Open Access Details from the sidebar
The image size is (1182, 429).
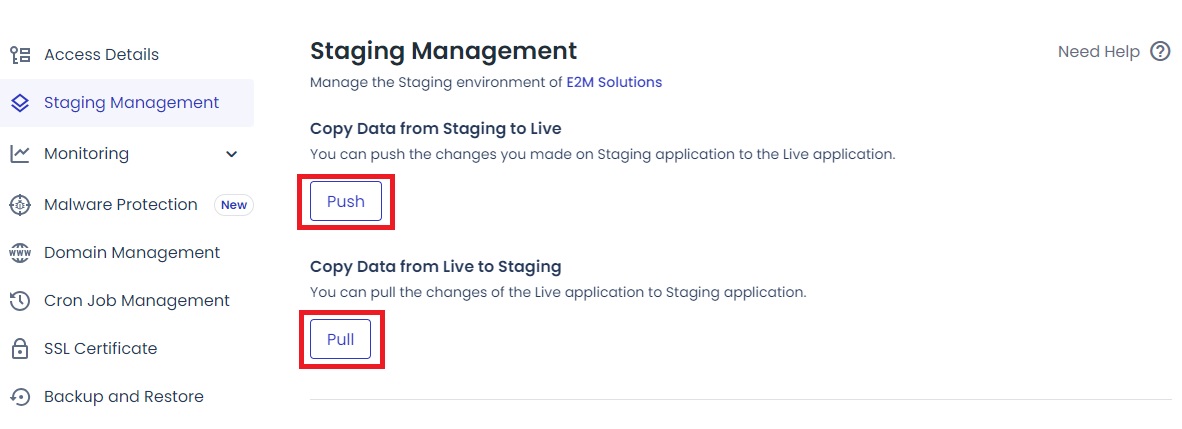101,55
